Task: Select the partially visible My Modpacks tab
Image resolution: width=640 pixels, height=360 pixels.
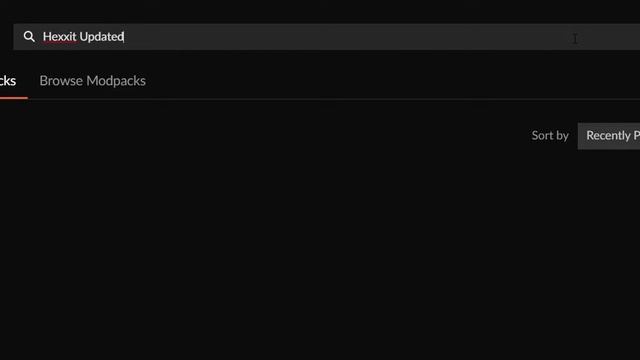Action: [8, 81]
